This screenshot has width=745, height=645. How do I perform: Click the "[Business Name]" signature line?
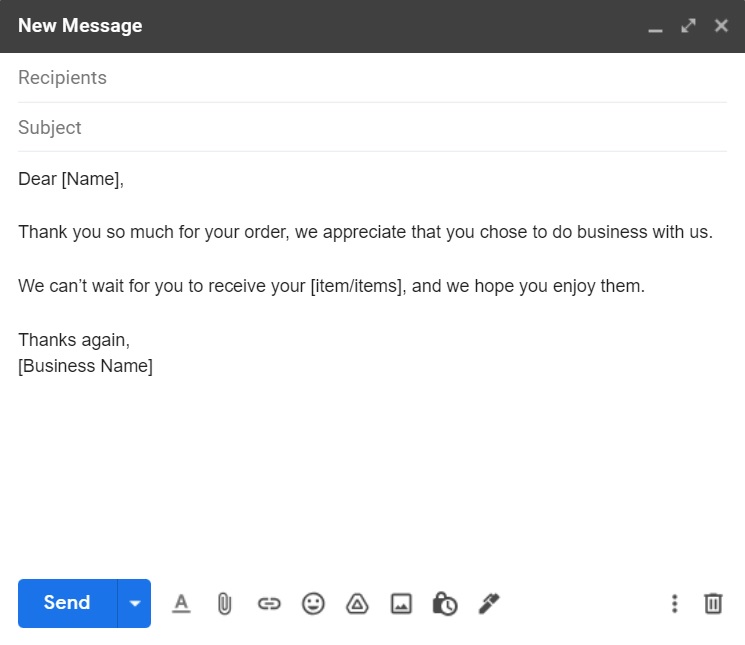85,366
